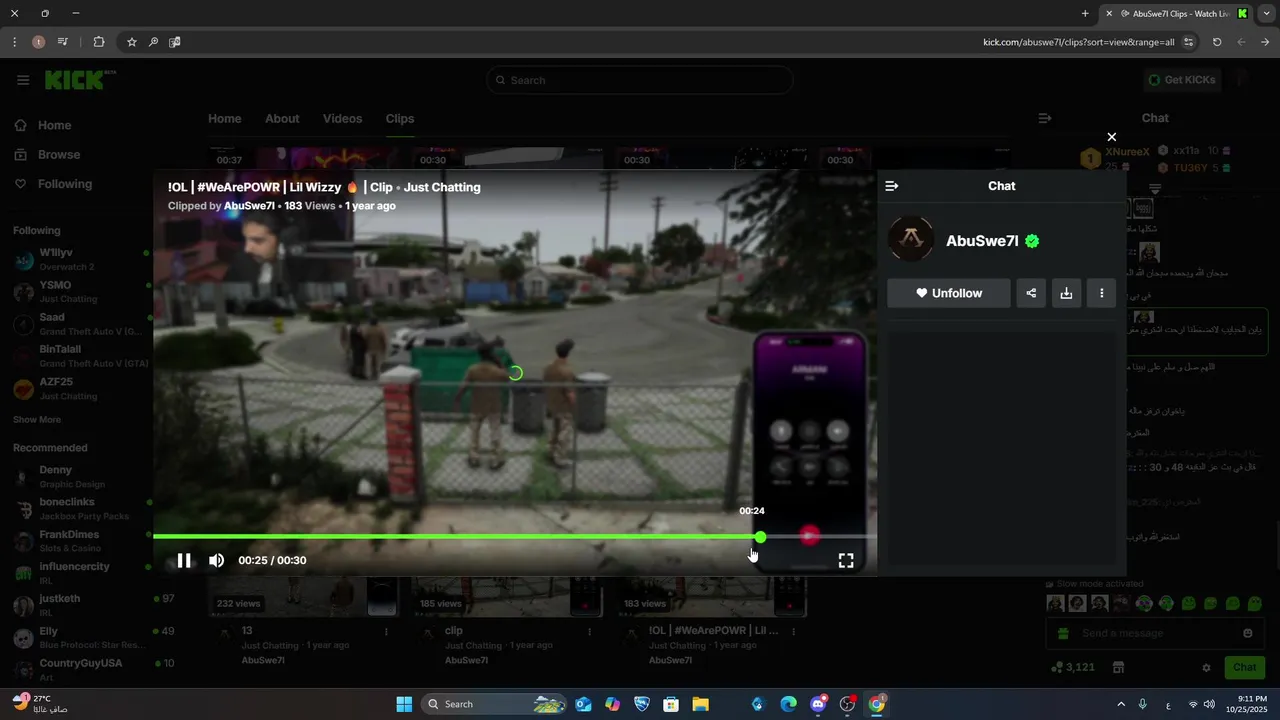Open Microsoft Edge from taskbar

point(788,704)
